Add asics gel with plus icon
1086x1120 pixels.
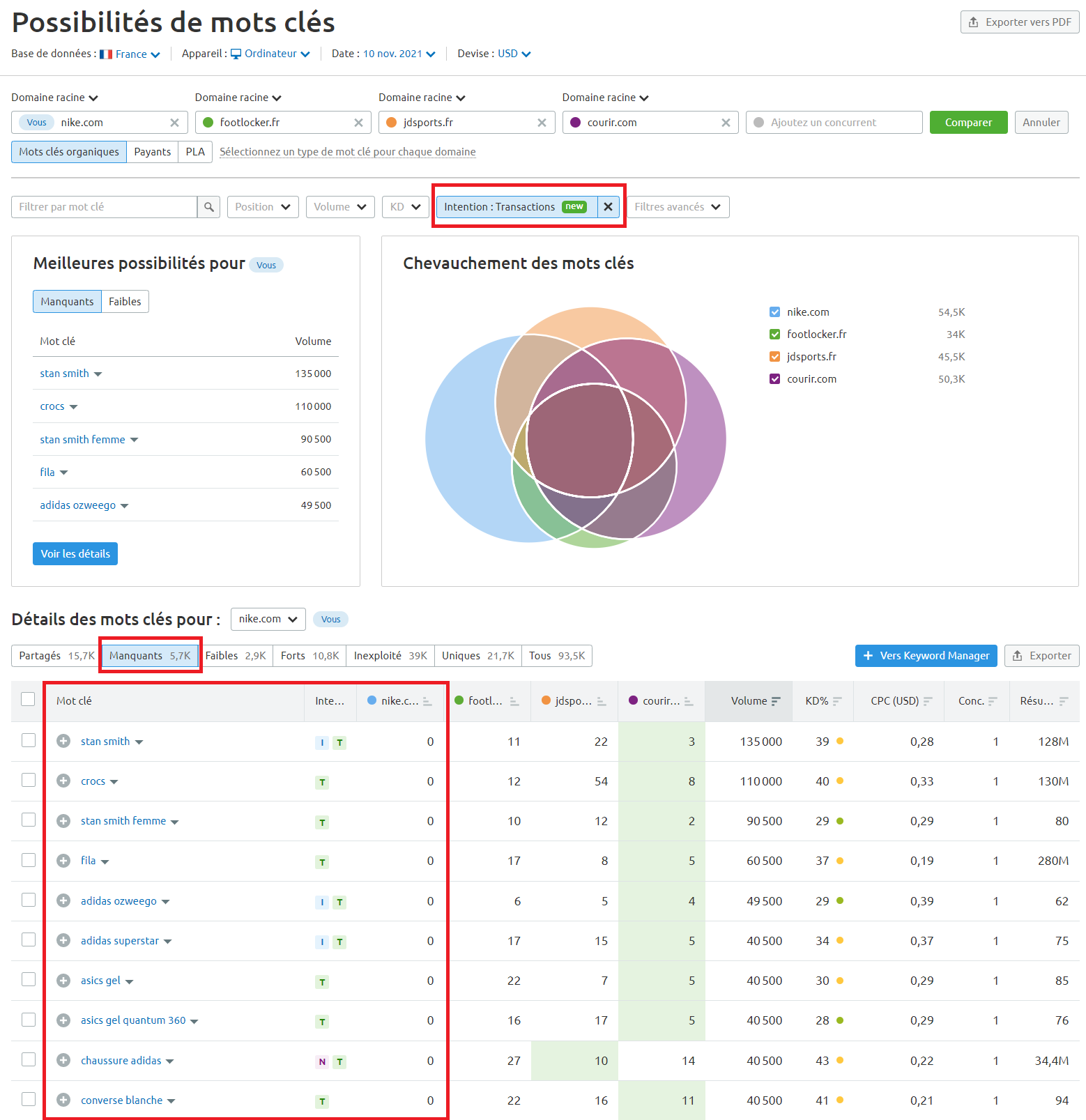(x=63, y=981)
